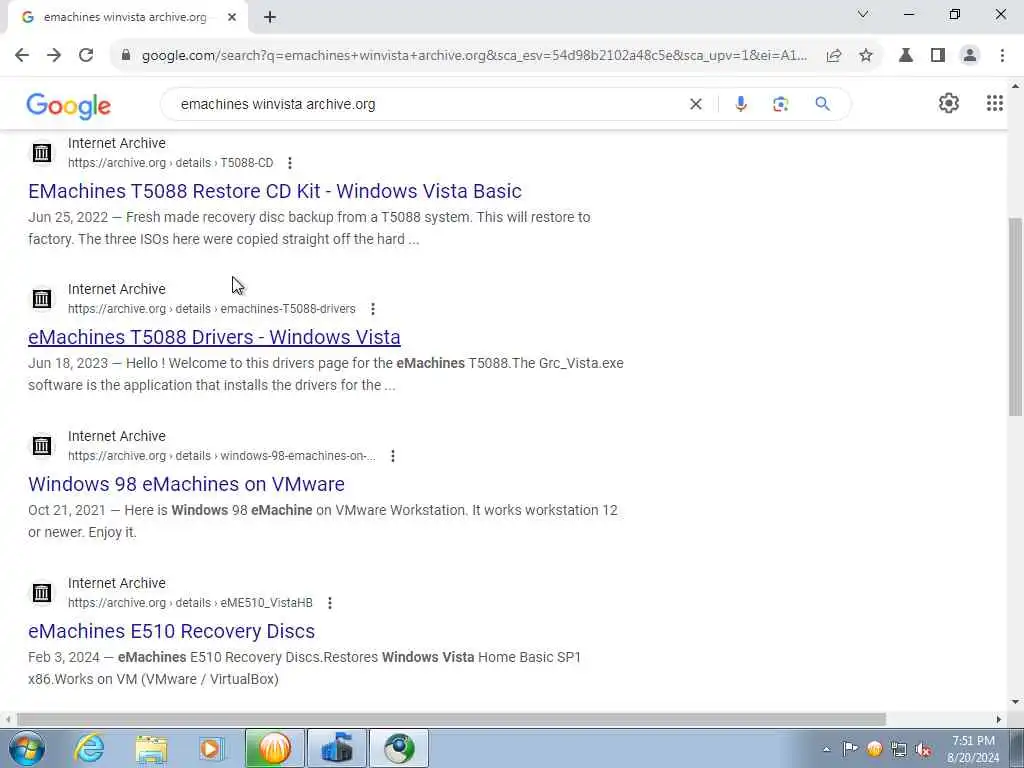Open the Windows Start menu orb
The height and width of the screenshot is (768, 1024).
(27, 748)
